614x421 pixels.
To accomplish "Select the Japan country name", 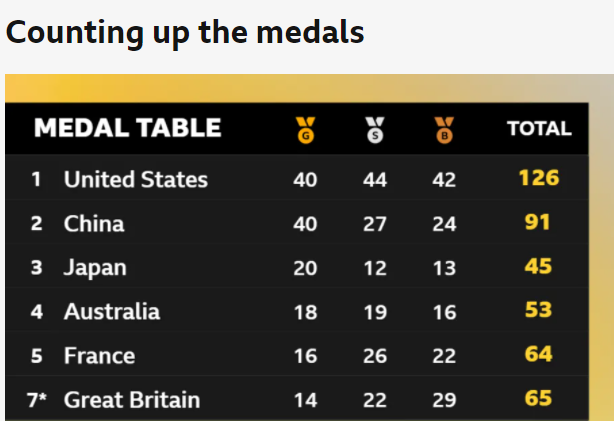I will pos(95,268).
